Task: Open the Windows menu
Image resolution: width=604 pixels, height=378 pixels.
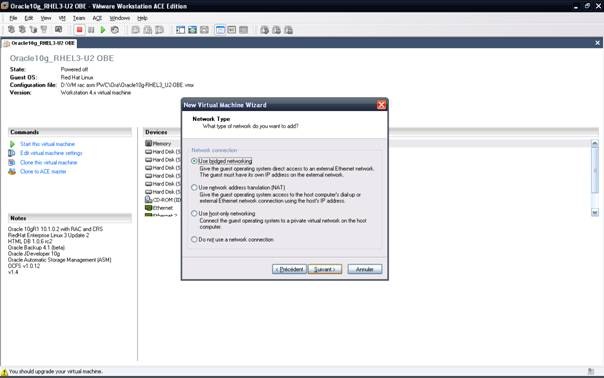Action: [119, 18]
